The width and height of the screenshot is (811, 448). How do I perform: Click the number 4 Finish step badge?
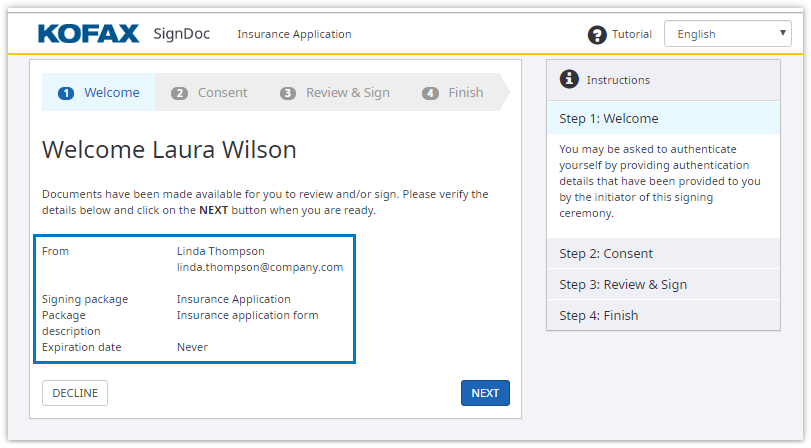click(x=430, y=93)
